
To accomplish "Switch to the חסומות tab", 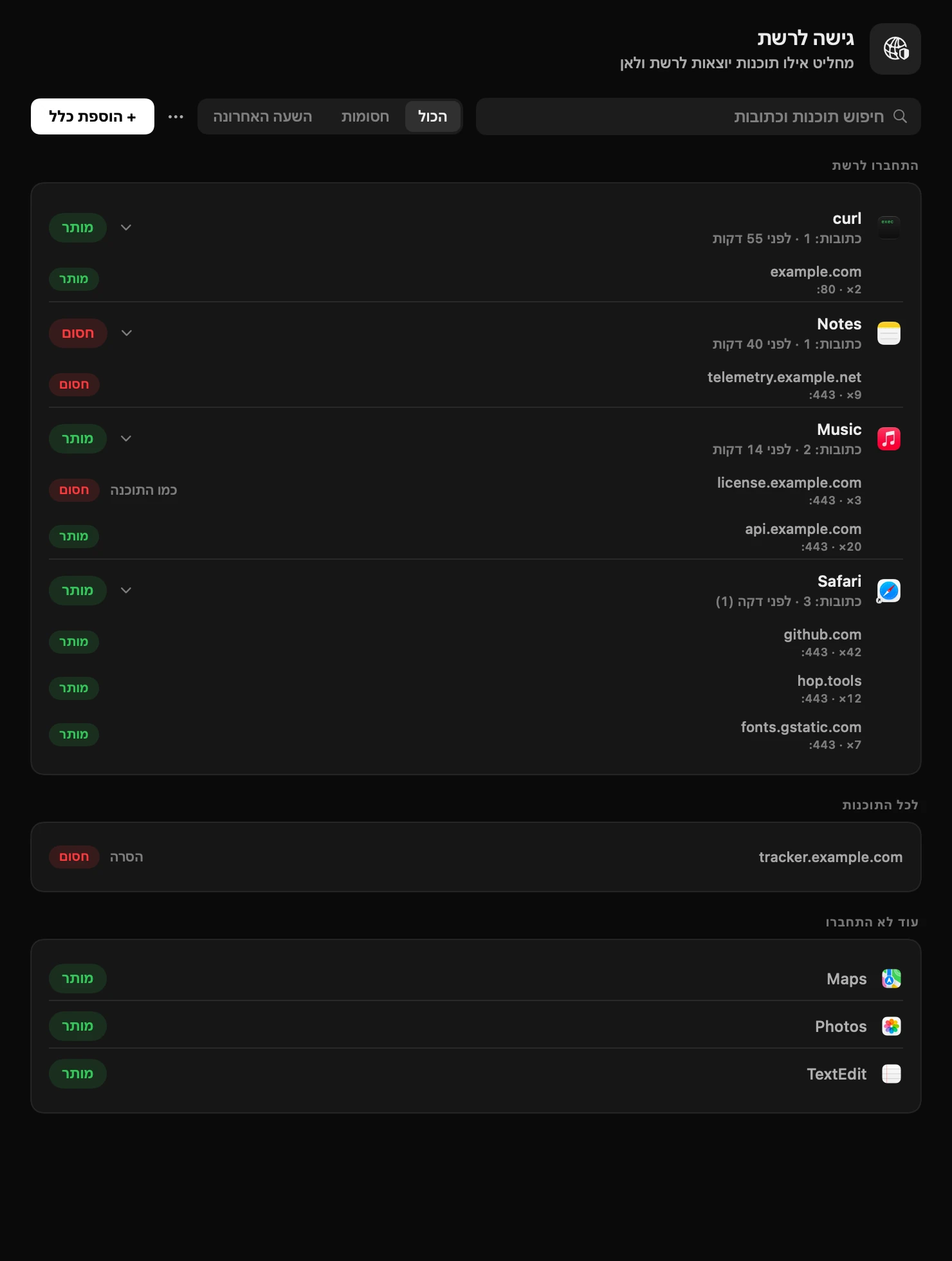I will [x=365, y=116].
